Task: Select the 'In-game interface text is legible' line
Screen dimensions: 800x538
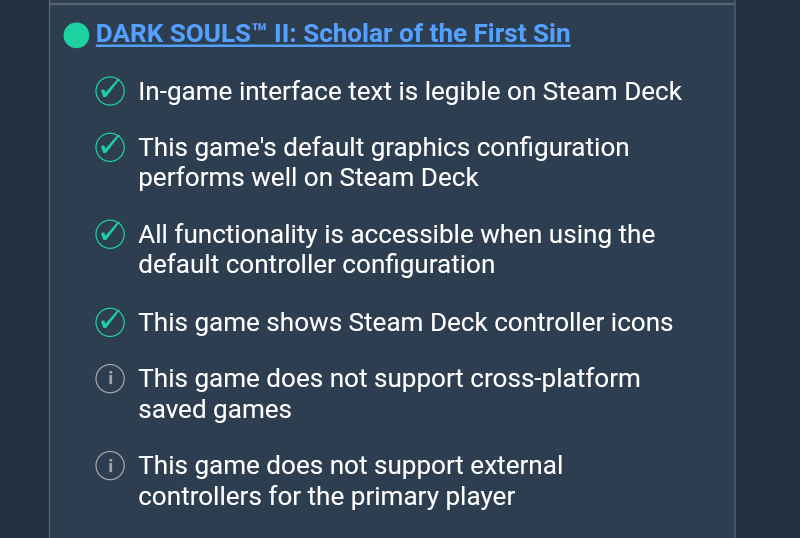Action: tap(410, 92)
